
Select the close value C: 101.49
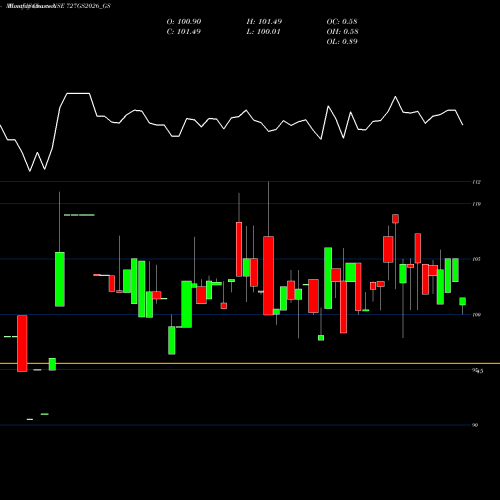[x=184, y=32]
